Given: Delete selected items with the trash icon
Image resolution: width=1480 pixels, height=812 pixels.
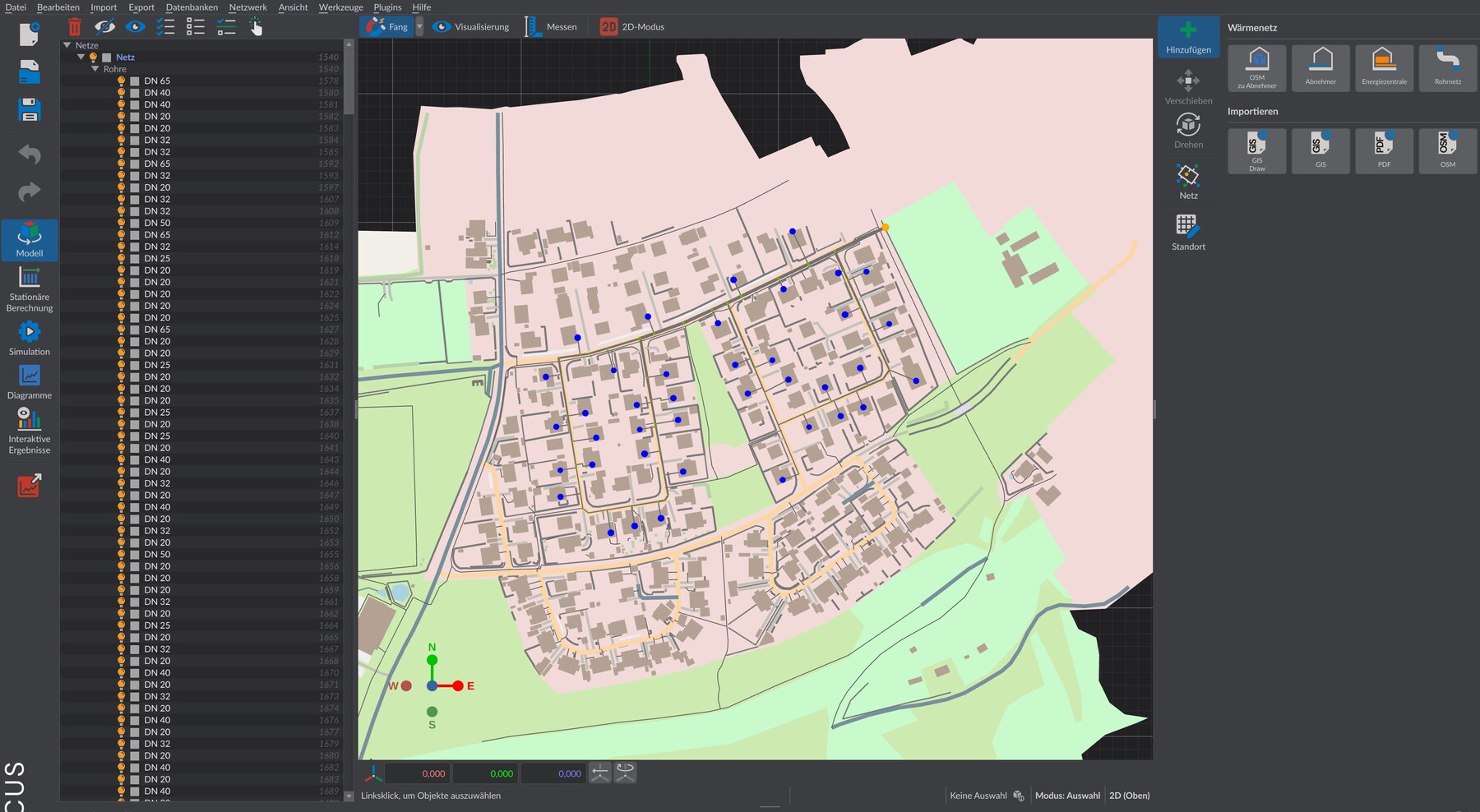Looking at the screenshot, I should pos(75,27).
